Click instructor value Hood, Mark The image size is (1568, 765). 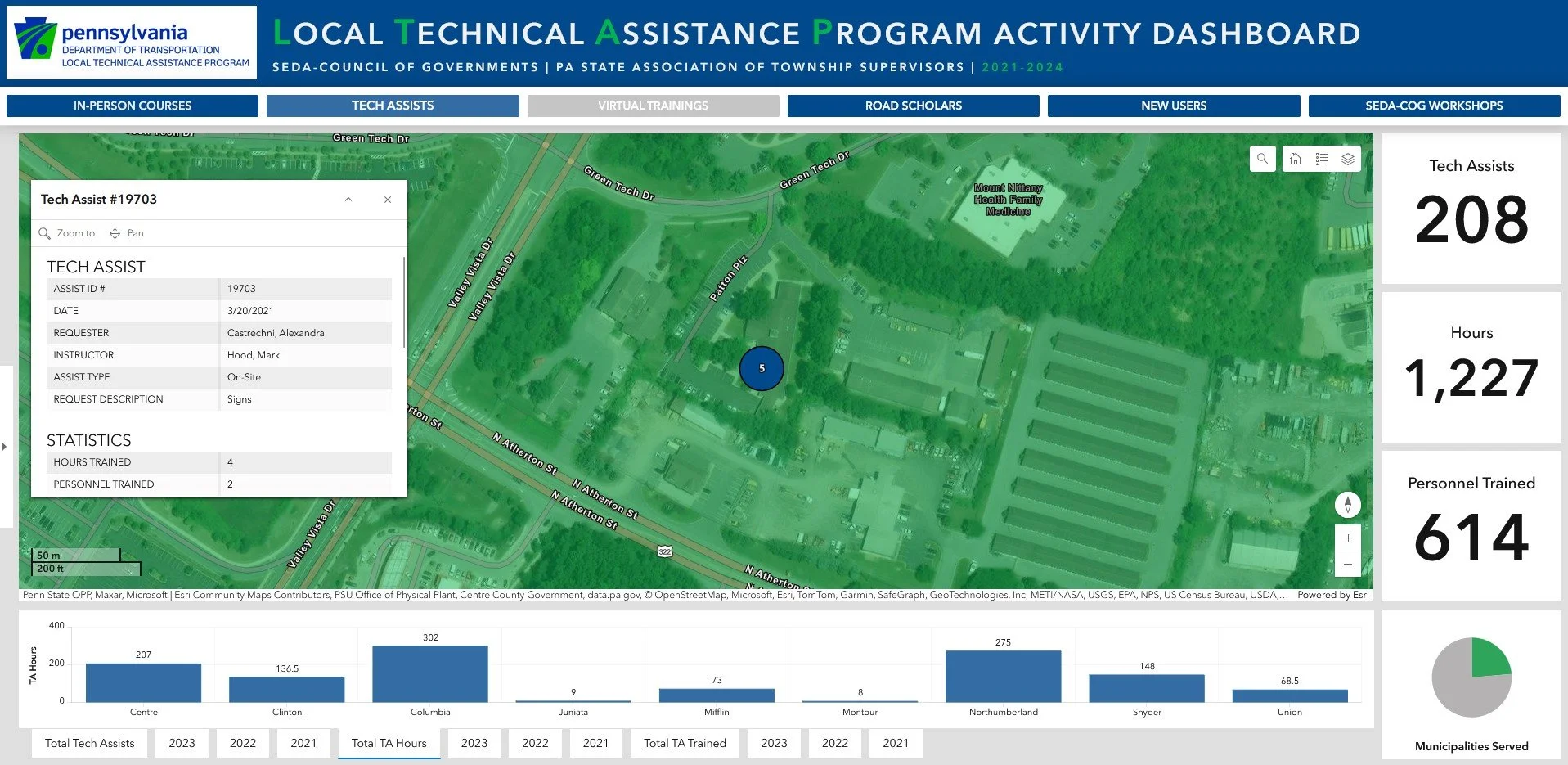pyautogui.click(x=254, y=355)
